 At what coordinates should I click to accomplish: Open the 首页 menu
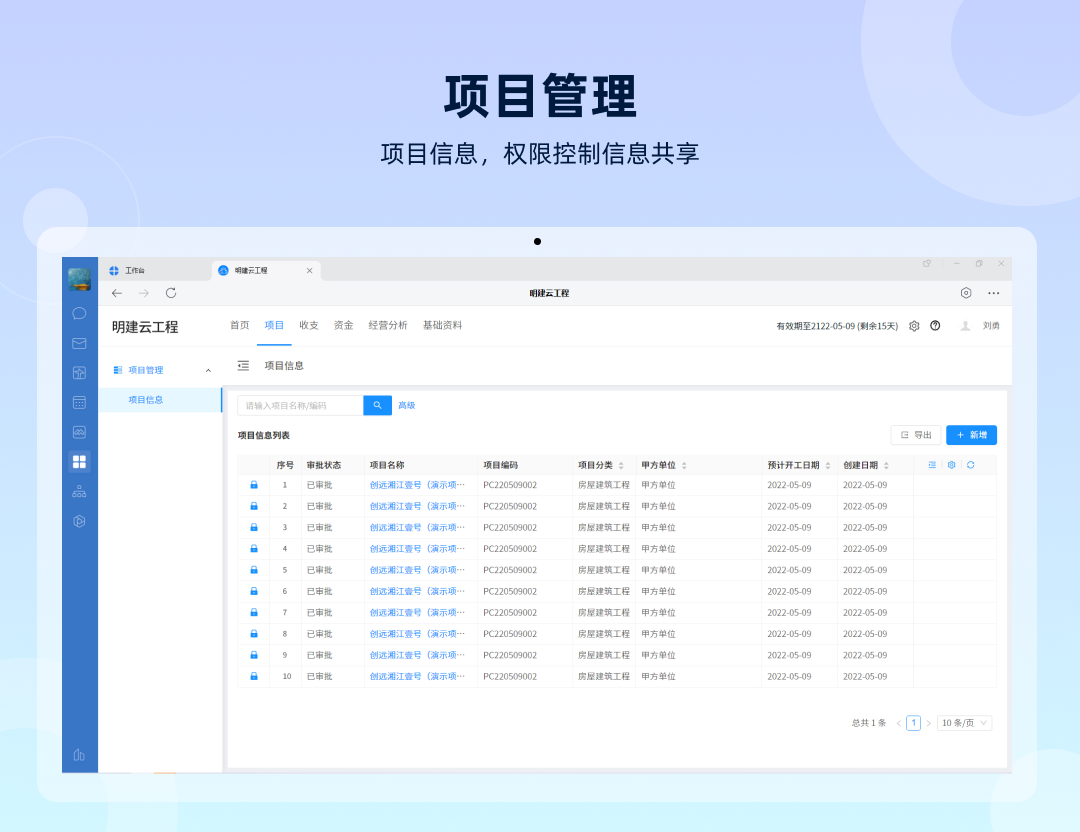tap(240, 325)
